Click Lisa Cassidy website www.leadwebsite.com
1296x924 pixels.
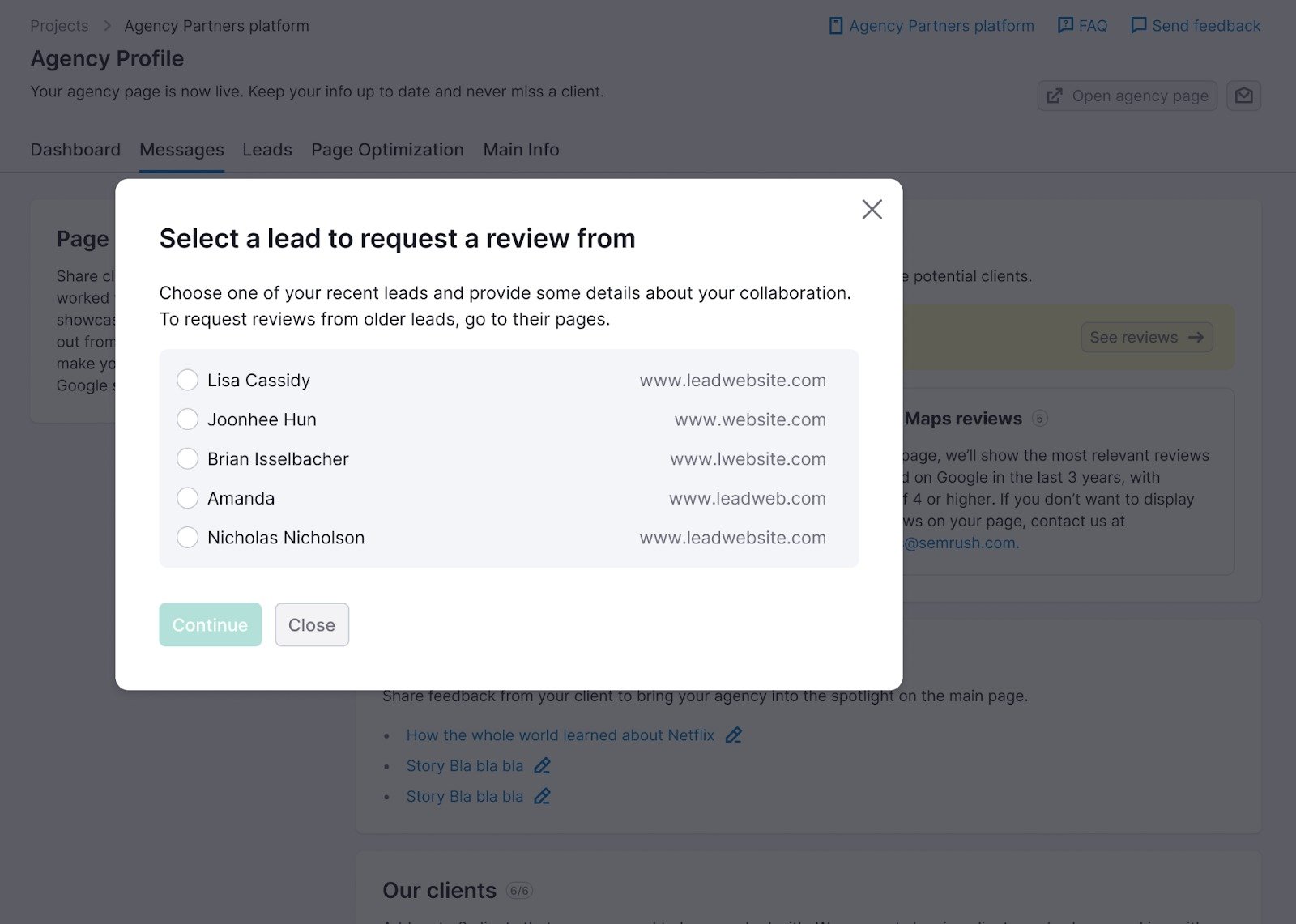[x=733, y=381]
